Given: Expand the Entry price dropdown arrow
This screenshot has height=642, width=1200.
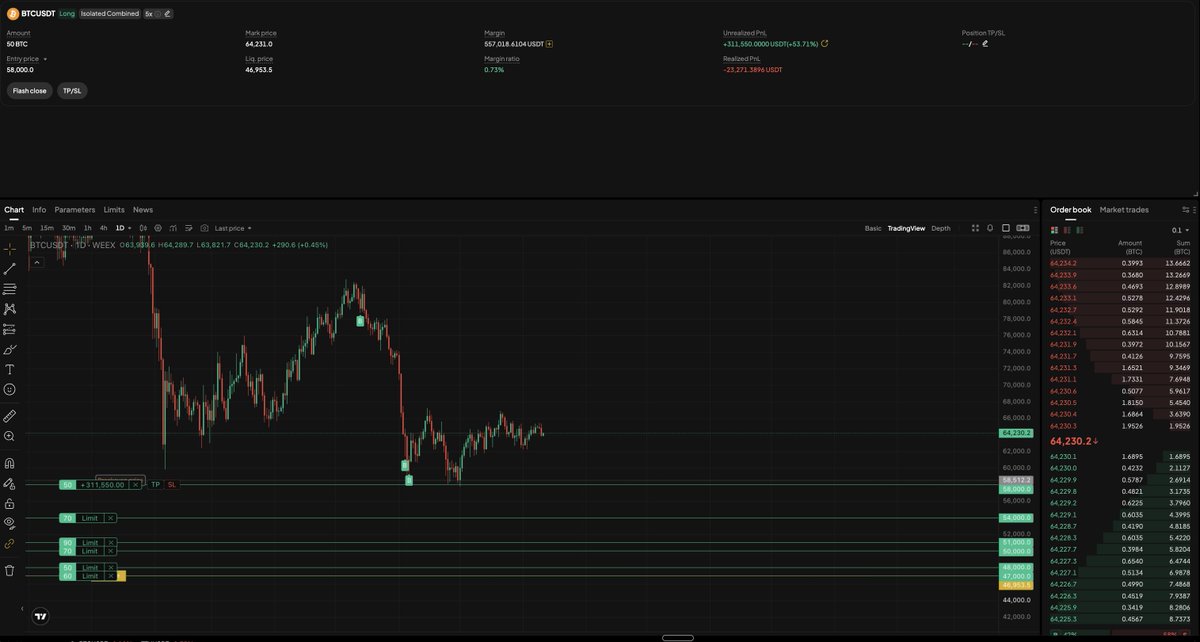Looking at the screenshot, I should [45, 59].
